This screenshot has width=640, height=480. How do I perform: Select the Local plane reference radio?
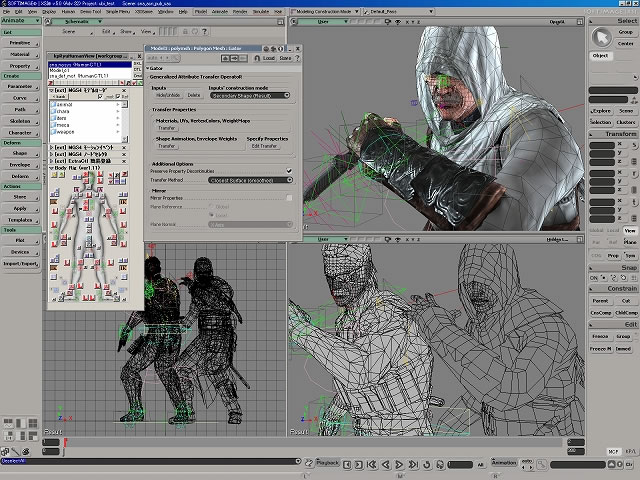(x=211, y=215)
